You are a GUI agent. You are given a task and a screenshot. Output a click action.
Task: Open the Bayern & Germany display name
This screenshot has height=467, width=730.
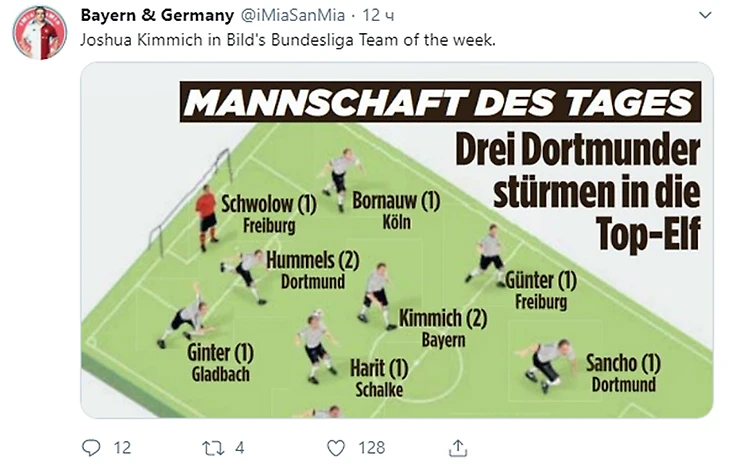click(x=157, y=15)
